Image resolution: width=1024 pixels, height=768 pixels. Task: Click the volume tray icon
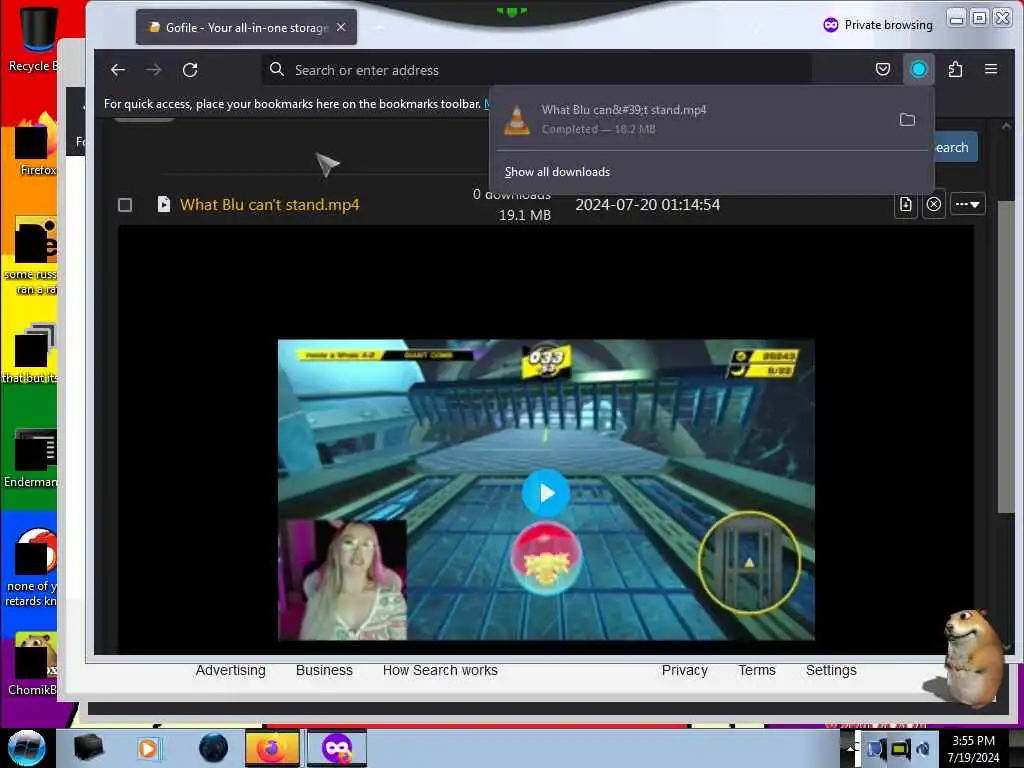pos(923,749)
